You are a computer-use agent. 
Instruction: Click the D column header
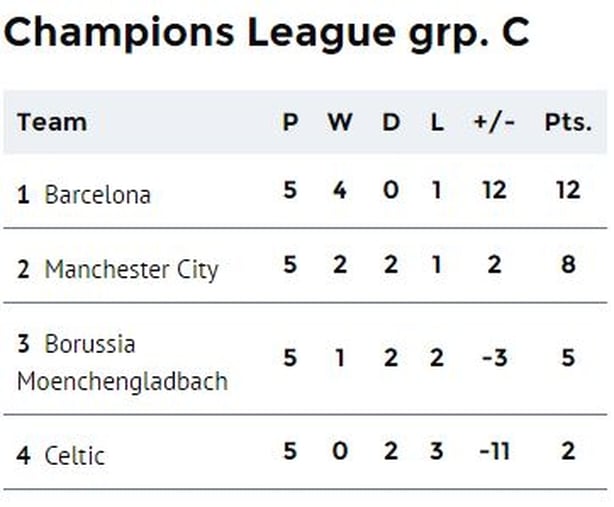[x=391, y=122]
